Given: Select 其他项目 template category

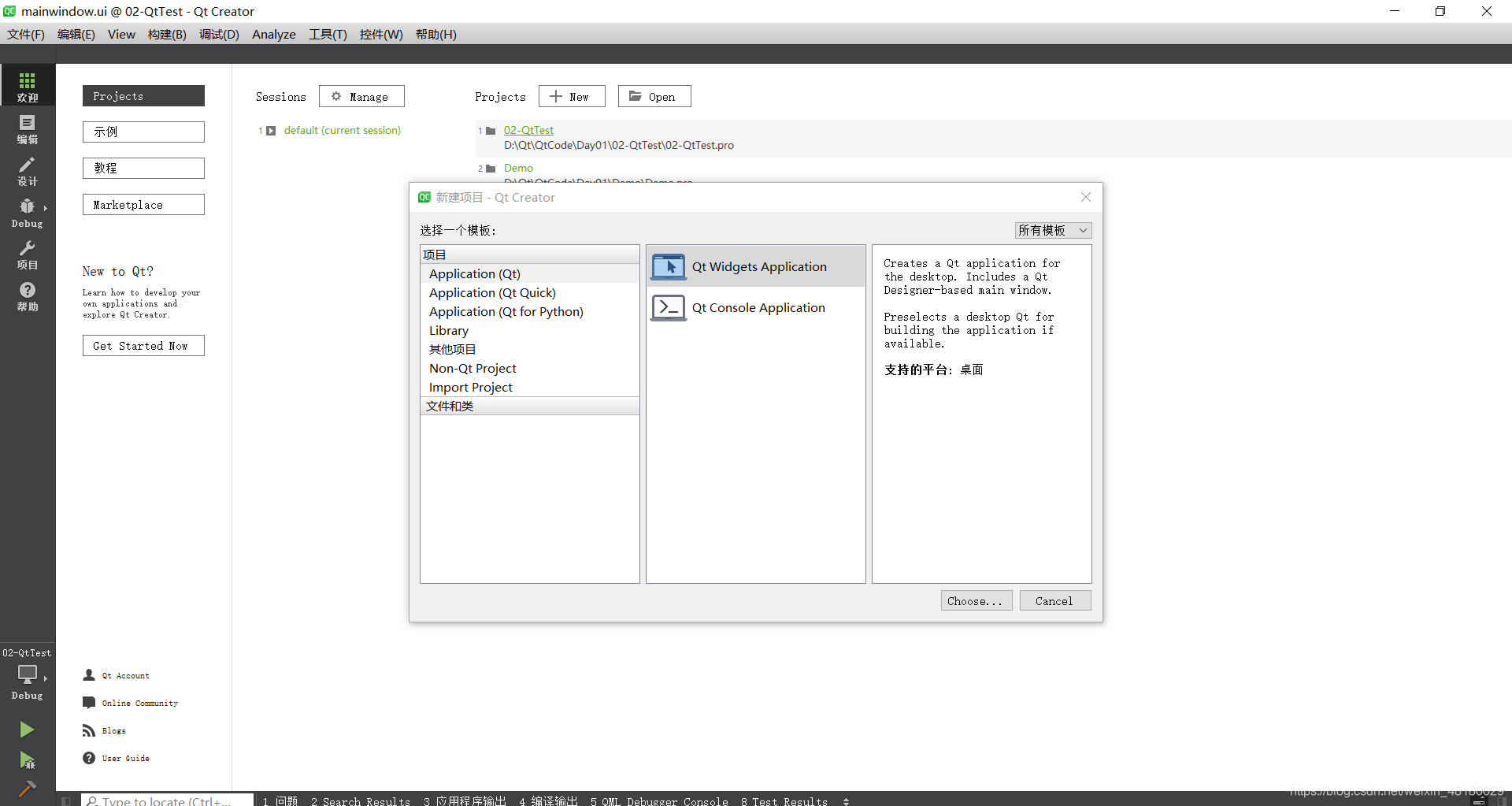Looking at the screenshot, I should [529, 349].
